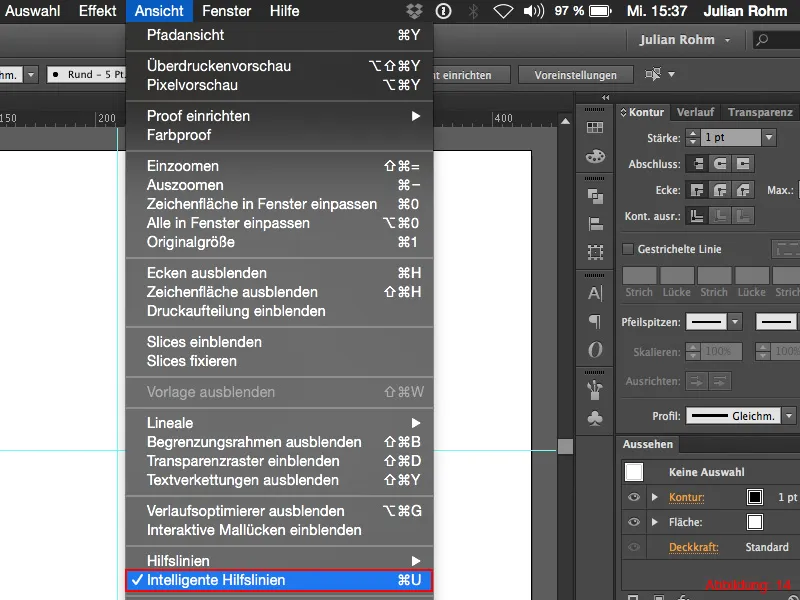Open Hilfslinien submenu
Image resolution: width=800 pixels, height=600 pixels.
pos(279,561)
